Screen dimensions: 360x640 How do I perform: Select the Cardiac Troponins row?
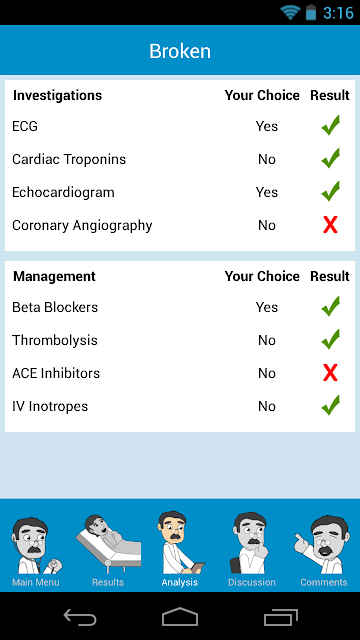tap(180, 159)
